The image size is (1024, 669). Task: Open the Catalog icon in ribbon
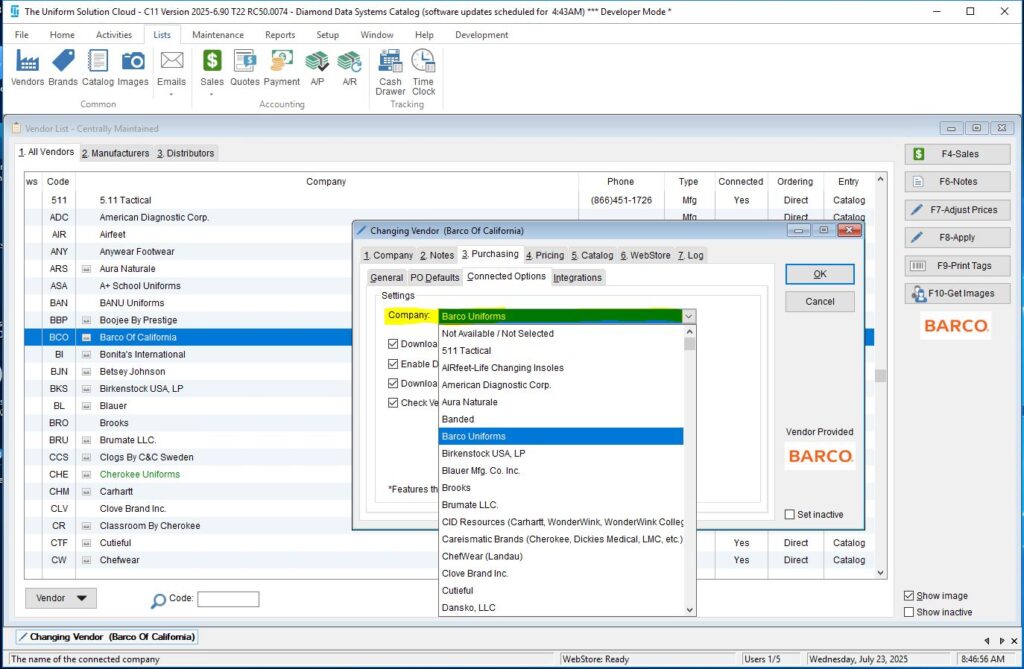click(x=98, y=62)
